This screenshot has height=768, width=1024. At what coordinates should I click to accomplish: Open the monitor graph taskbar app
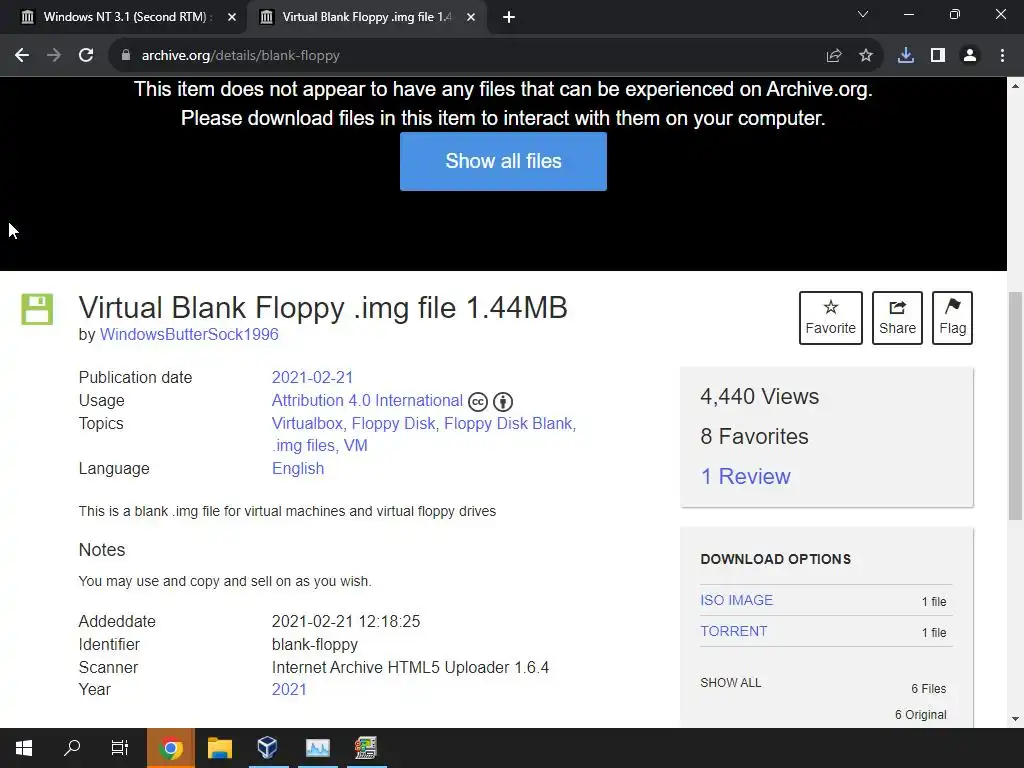click(x=317, y=748)
